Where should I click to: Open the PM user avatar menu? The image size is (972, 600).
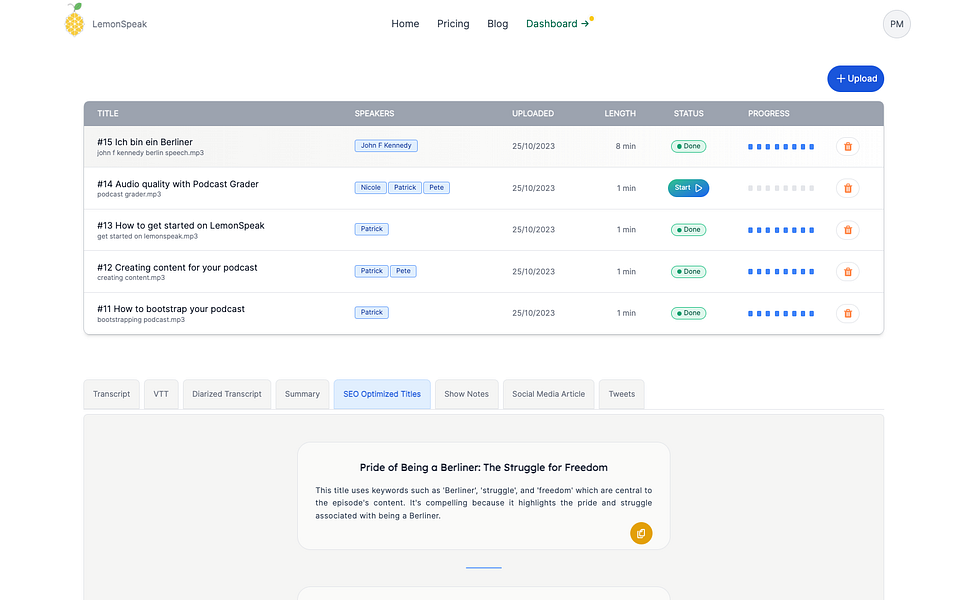pos(896,24)
